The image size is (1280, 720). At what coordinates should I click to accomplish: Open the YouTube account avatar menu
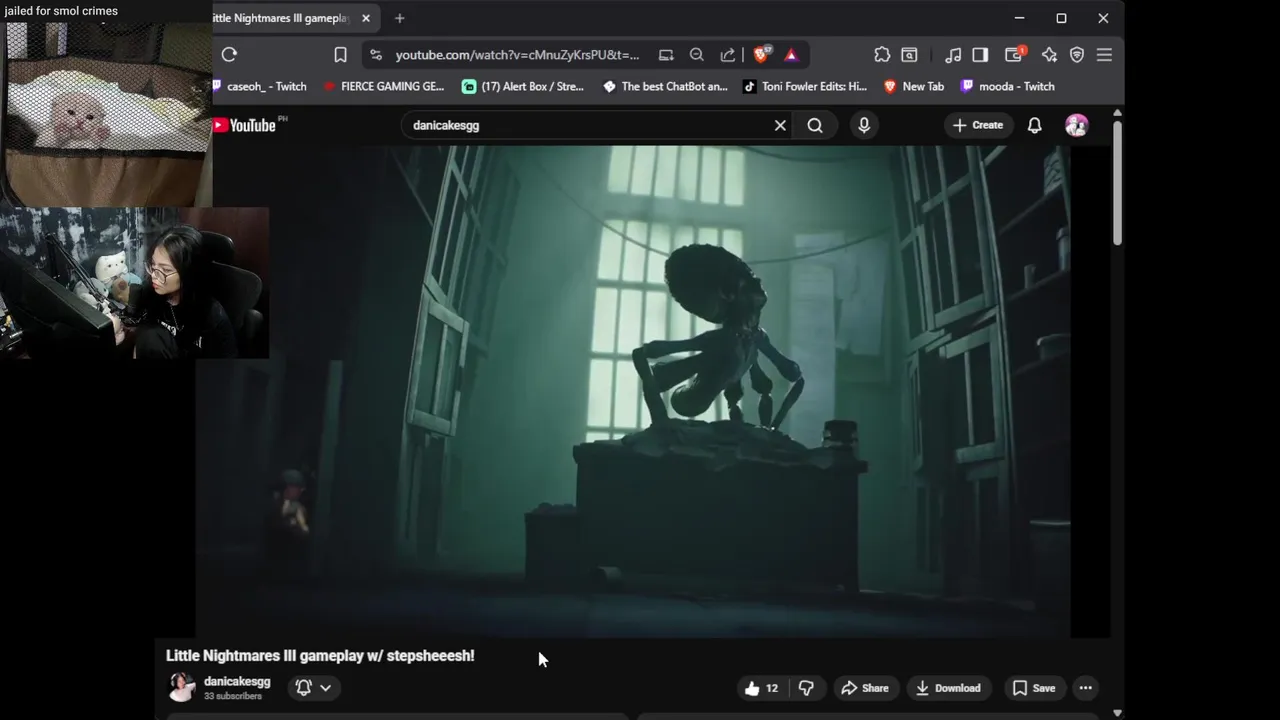pyautogui.click(x=1077, y=125)
